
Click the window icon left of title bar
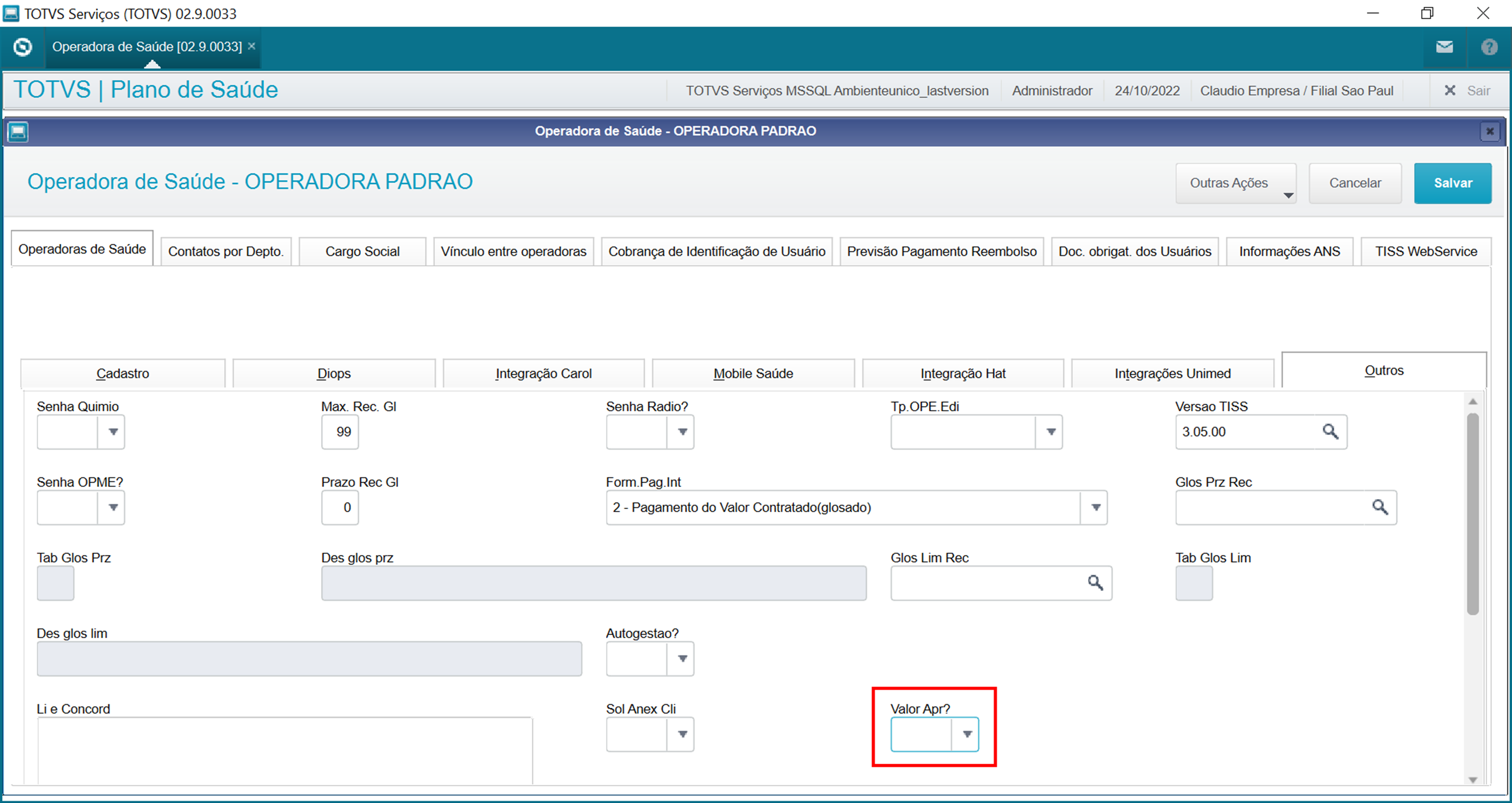[18, 132]
